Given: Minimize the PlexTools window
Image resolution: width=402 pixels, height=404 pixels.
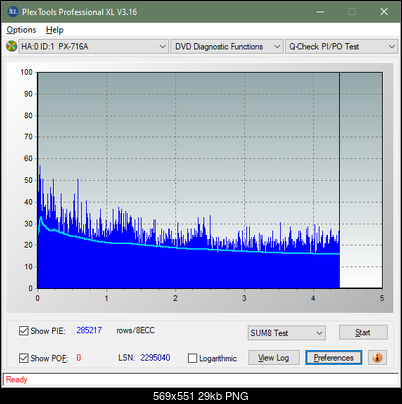Looking at the screenshot, I should (320, 12).
